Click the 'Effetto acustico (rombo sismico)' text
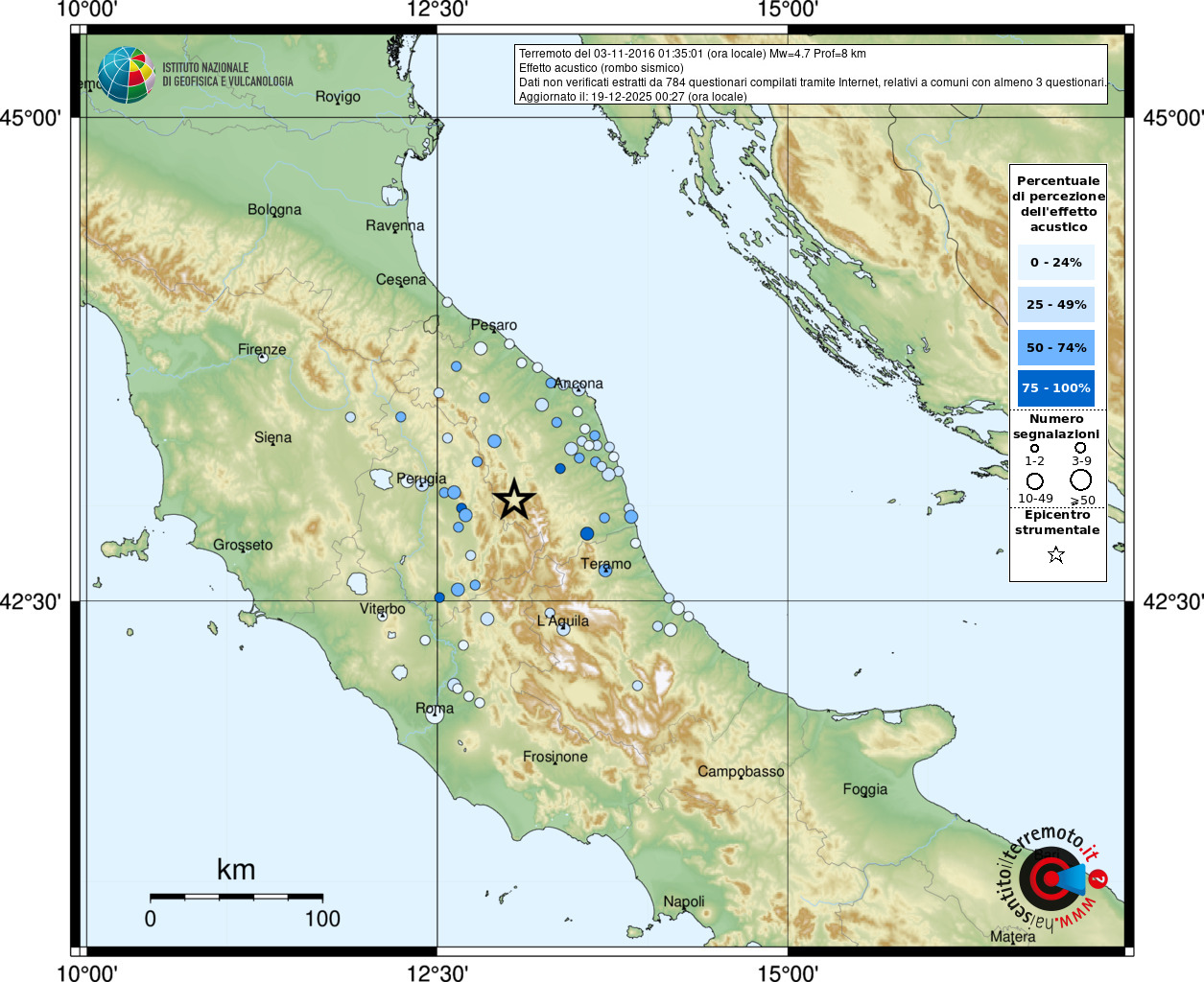The width and height of the screenshot is (1204, 982). [x=602, y=68]
